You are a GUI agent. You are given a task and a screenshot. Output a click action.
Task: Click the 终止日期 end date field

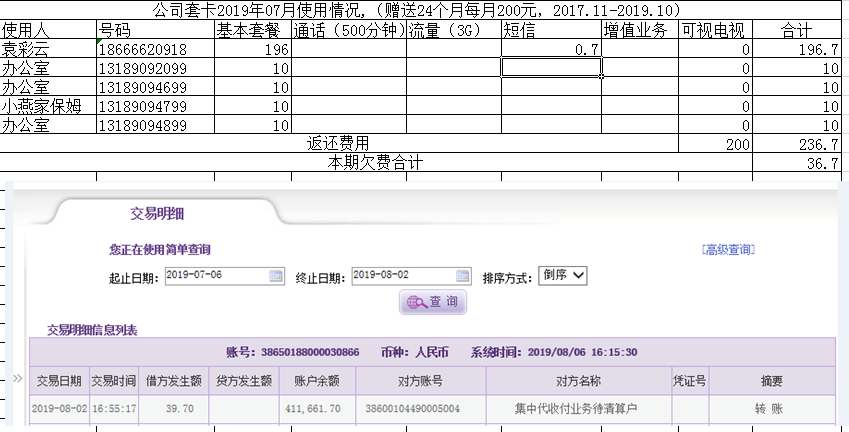(402, 276)
